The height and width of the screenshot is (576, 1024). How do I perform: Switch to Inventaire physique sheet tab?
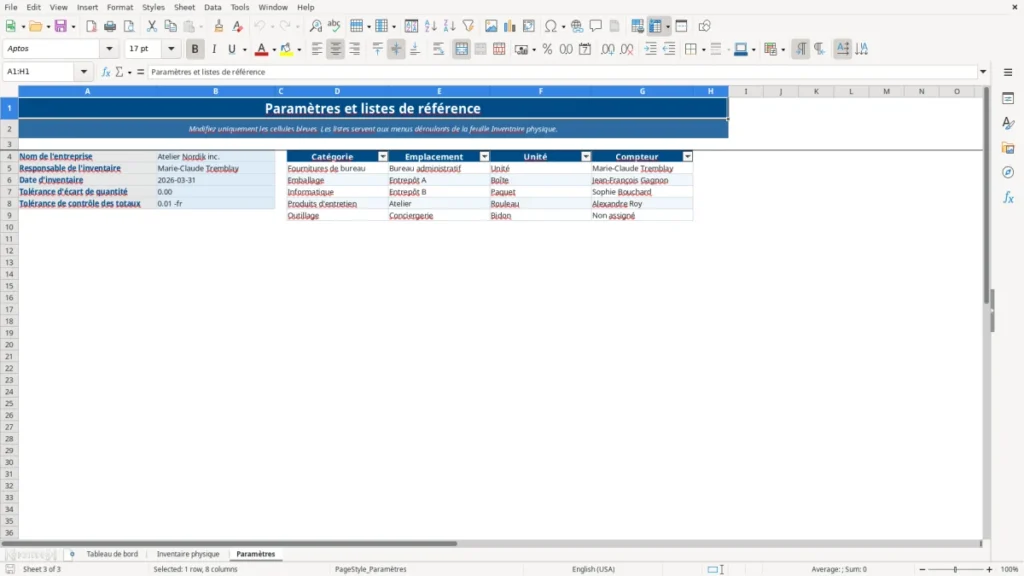pos(188,554)
